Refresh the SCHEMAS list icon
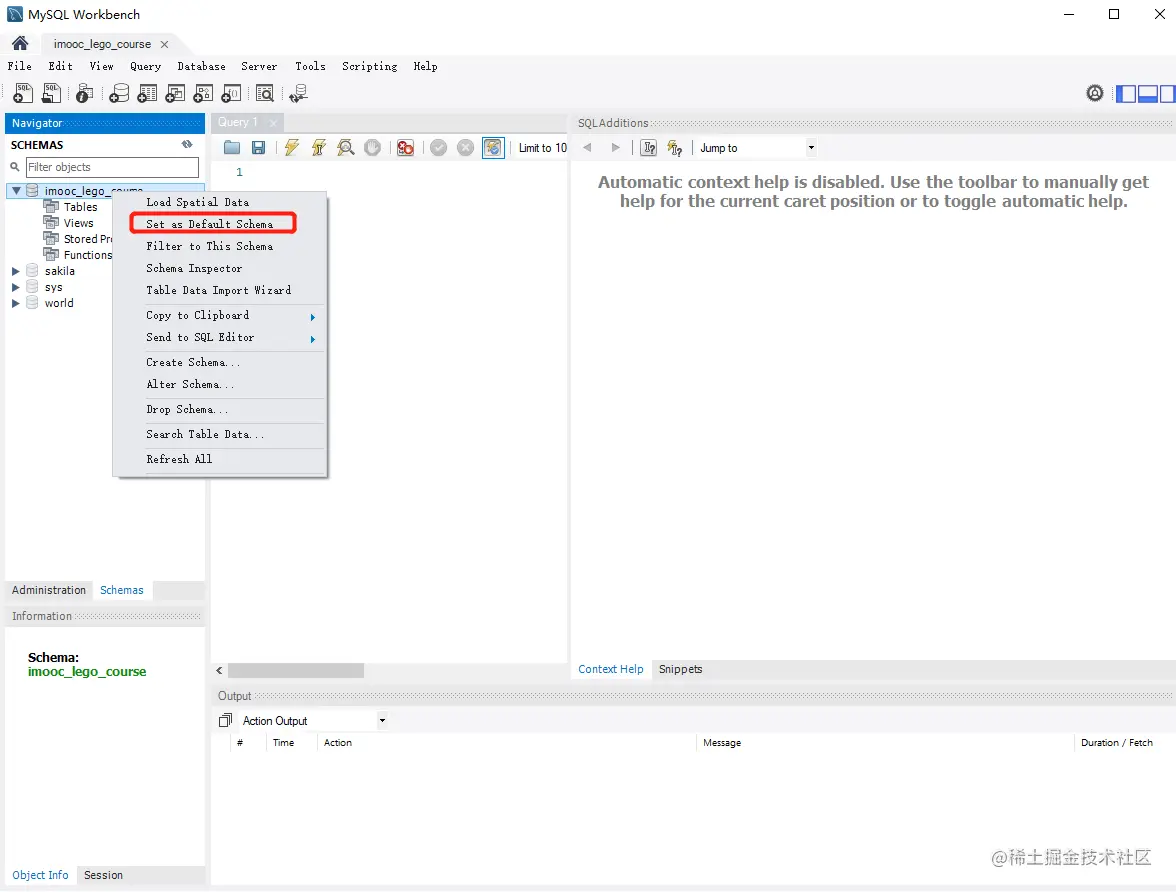 click(x=187, y=144)
